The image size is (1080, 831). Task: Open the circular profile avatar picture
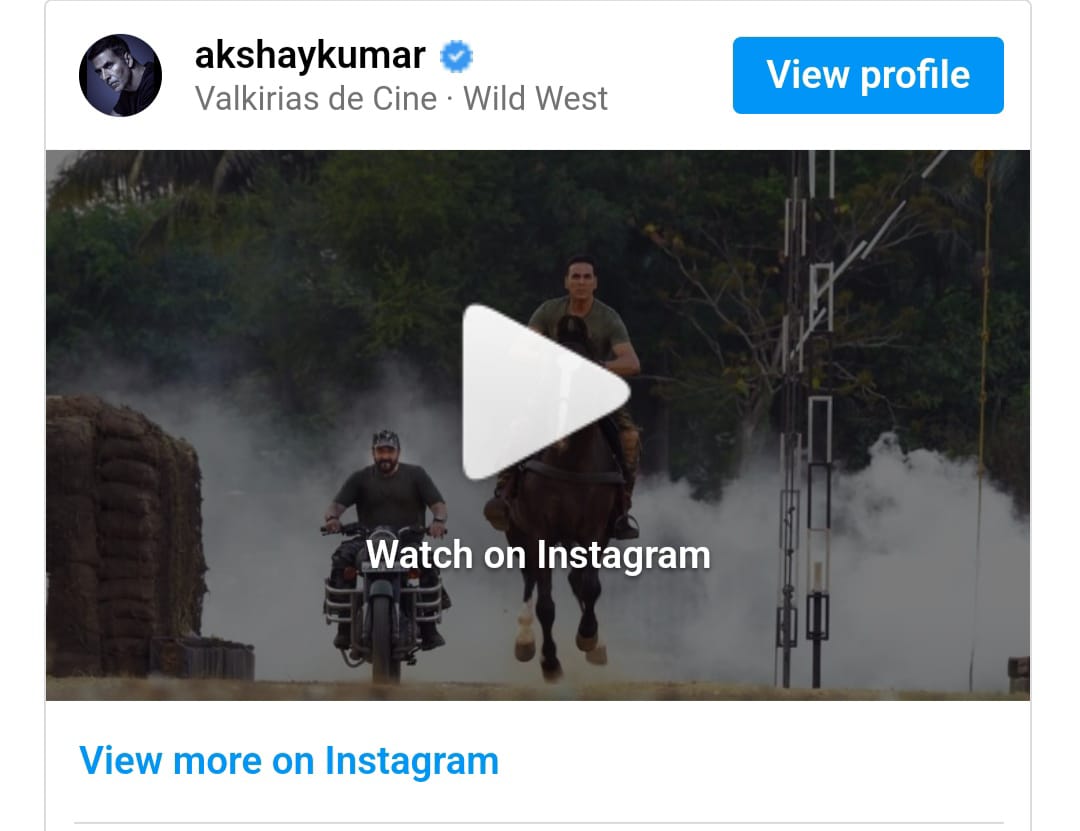tap(121, 75)
